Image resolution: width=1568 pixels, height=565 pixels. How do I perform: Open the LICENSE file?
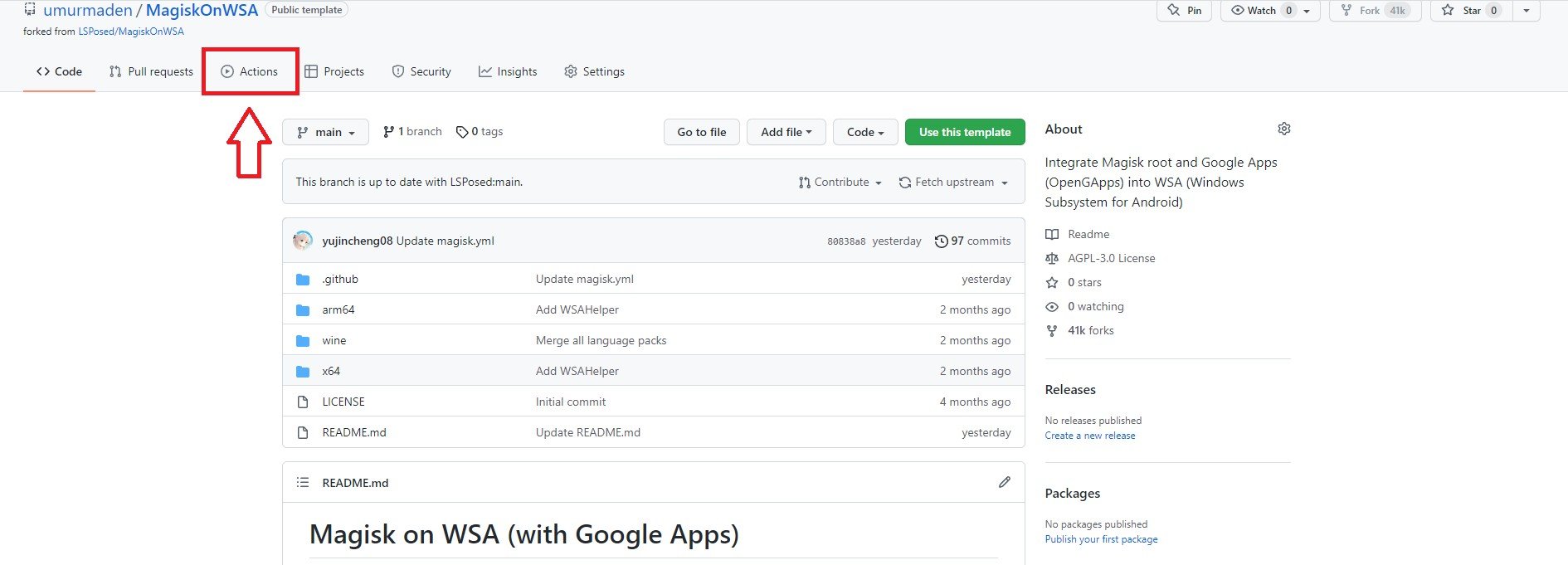point(343,402)
